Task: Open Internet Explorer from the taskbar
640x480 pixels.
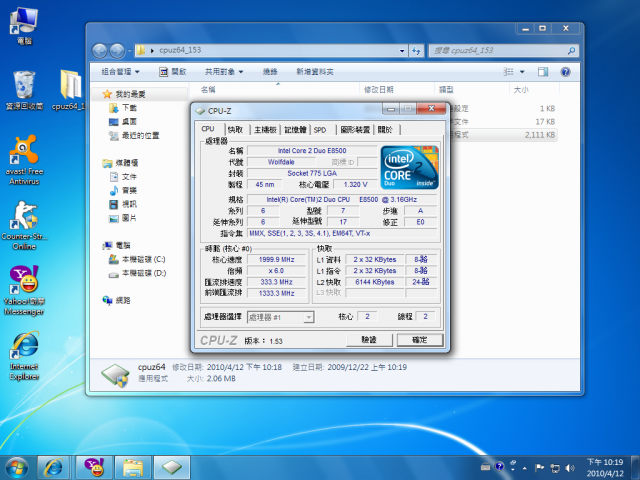Action: tap(53, 468)
